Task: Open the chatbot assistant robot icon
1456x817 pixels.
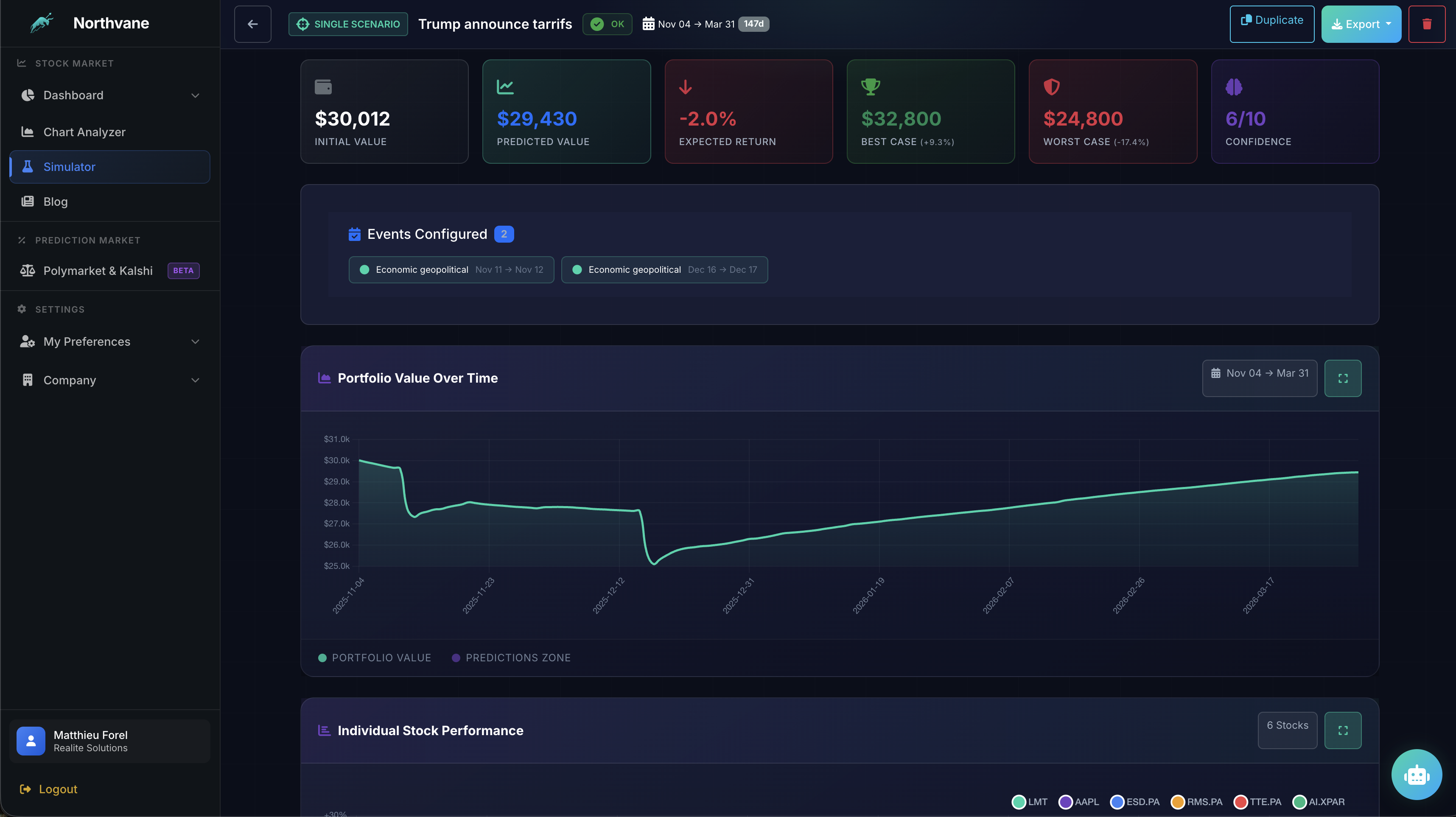Action: coord(1417,775)
